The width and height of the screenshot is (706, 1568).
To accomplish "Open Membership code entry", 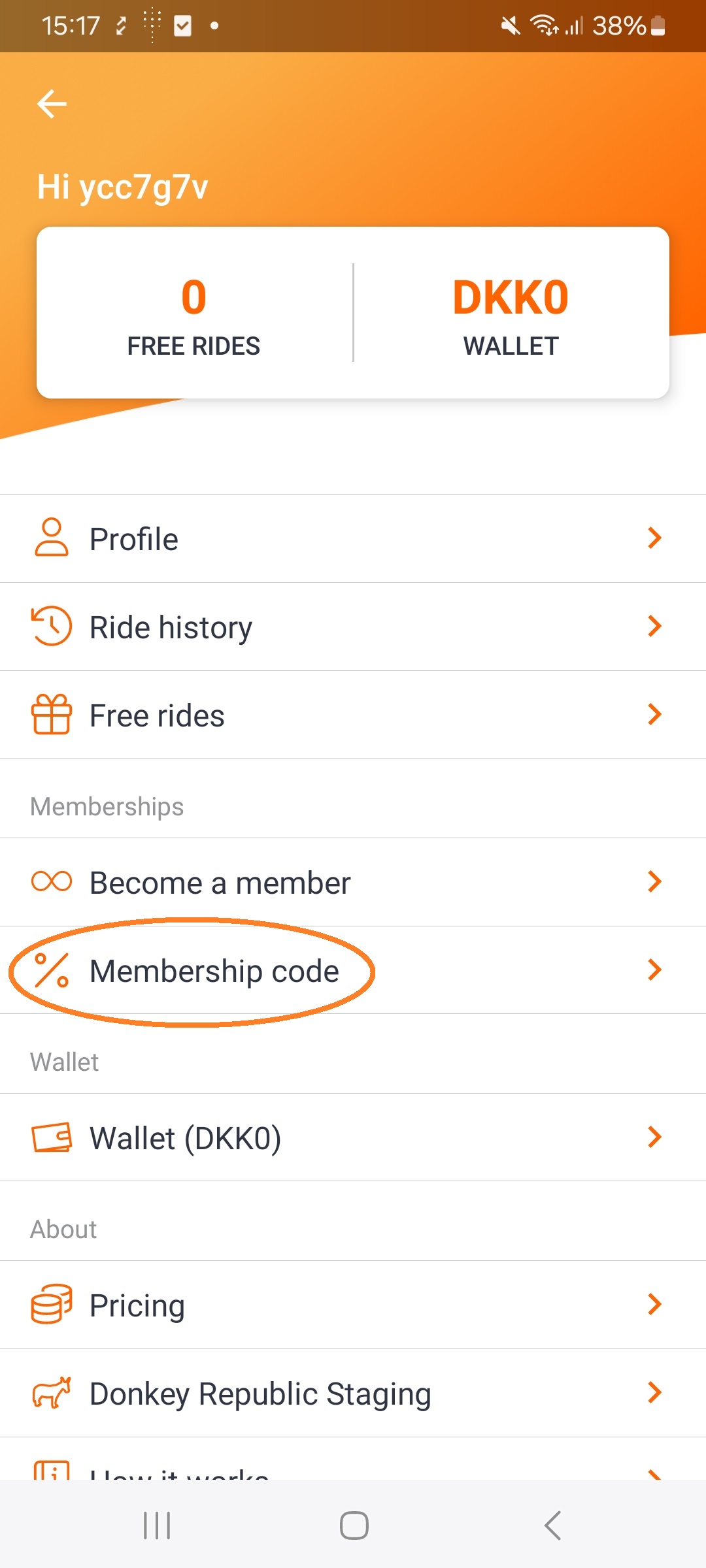I will 214,971.
